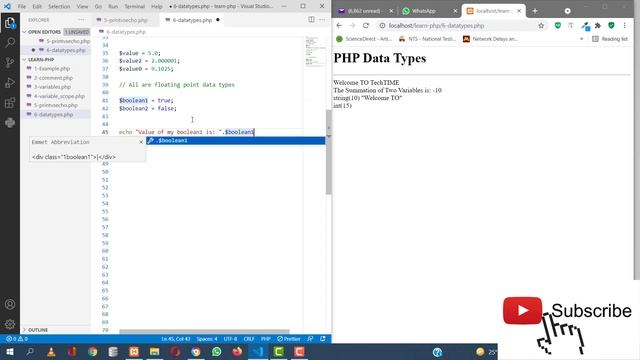Image resolution: width=640 pixels, height=360 pixels.
Task: Open the feedback icon in the status bar
Action: click(x=310, y=339)
